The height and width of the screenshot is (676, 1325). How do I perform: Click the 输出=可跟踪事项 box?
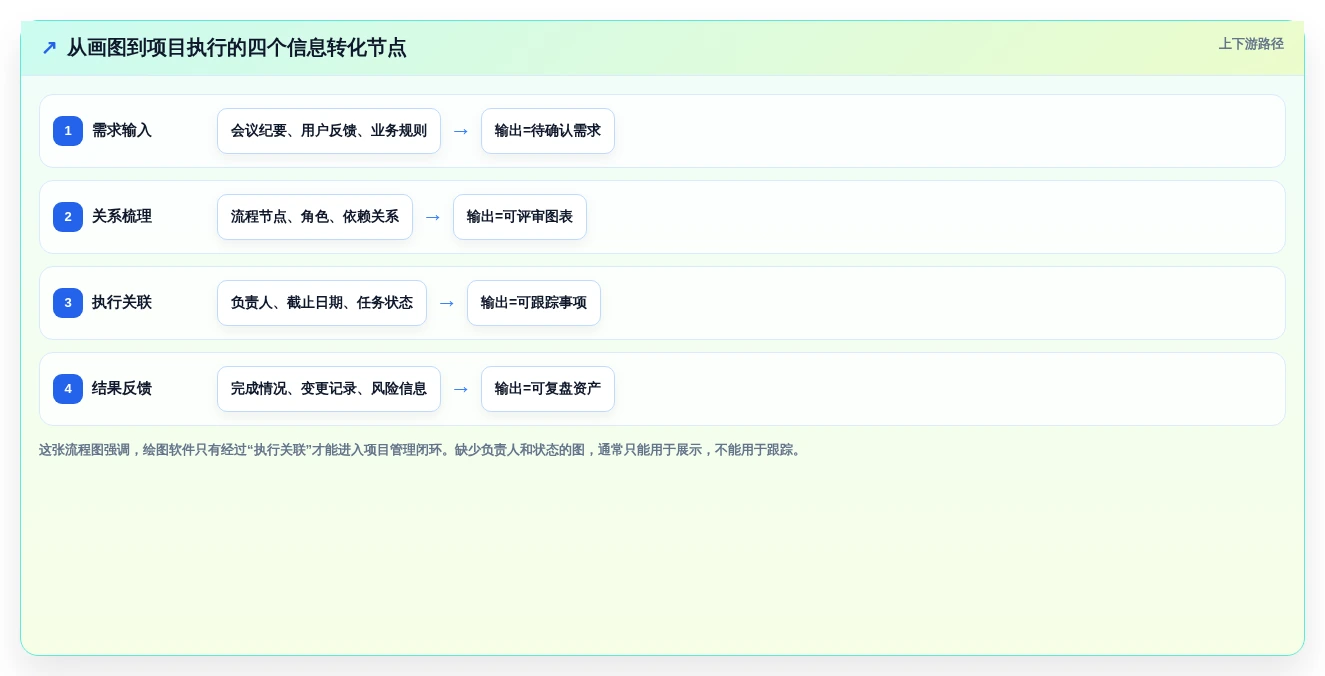click(534, 303)
